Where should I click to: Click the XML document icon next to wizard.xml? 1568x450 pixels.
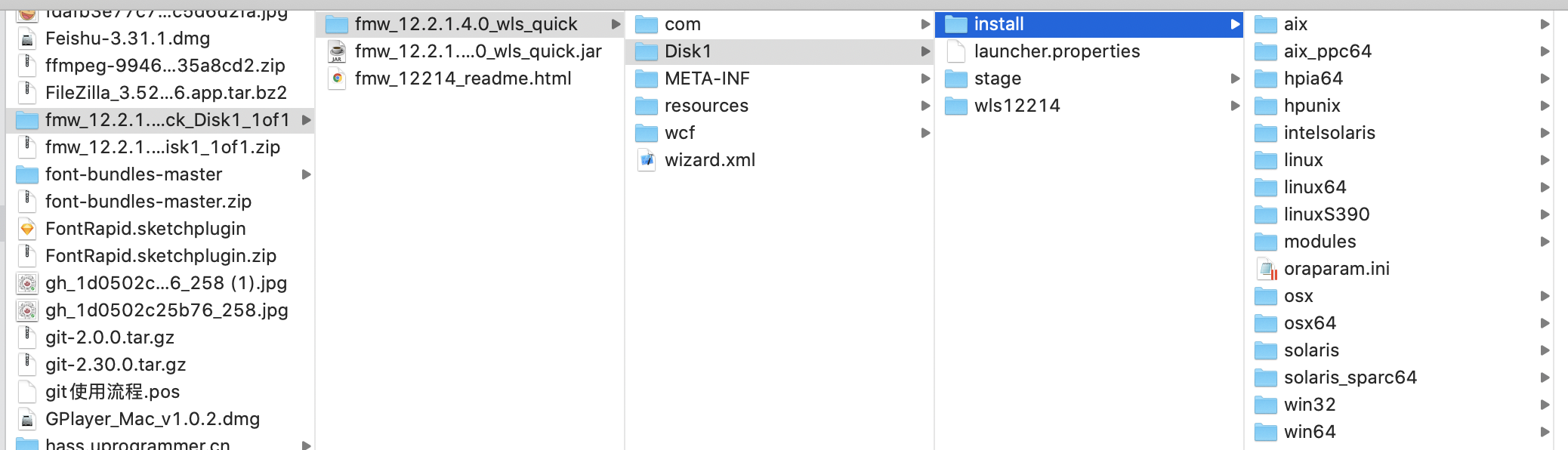click(647, 160)
